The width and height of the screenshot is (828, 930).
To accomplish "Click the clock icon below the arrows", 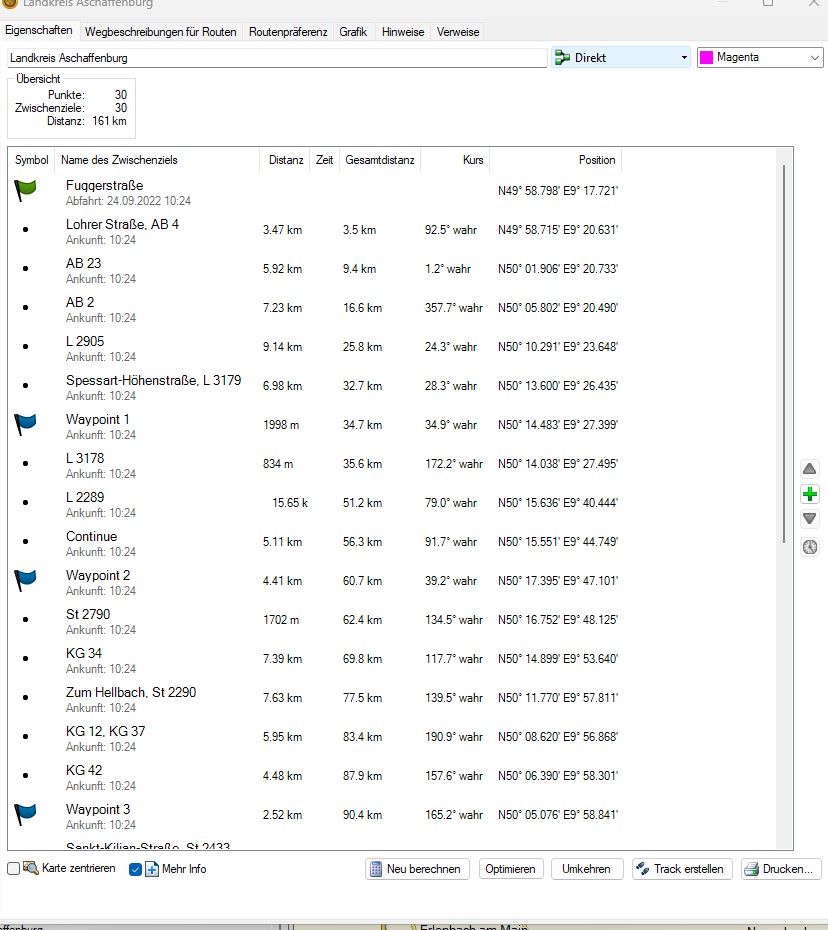I will 810,546.
